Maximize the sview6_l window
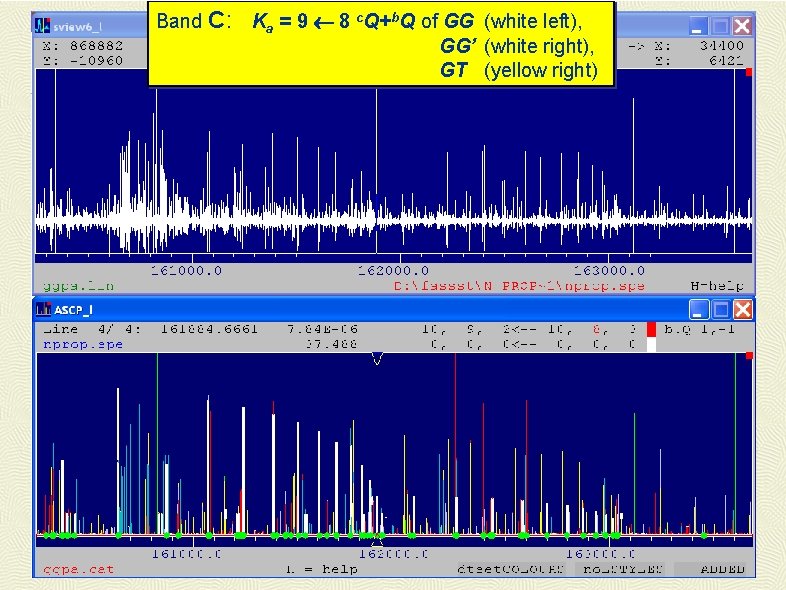This screenshot has width=786, height=590. point(720,26)
